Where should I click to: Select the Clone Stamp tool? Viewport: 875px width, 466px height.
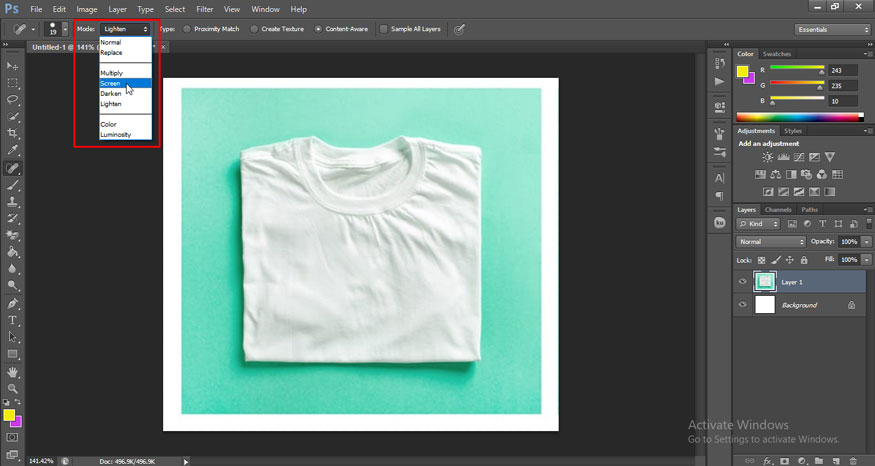tap(12, 201)
